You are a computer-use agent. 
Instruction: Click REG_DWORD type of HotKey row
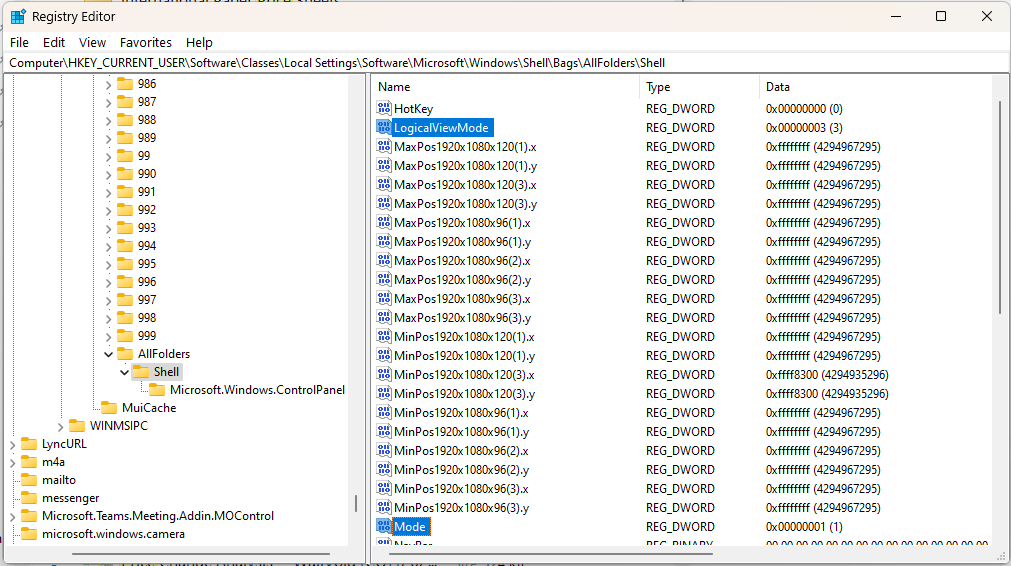tap(680, 109)
